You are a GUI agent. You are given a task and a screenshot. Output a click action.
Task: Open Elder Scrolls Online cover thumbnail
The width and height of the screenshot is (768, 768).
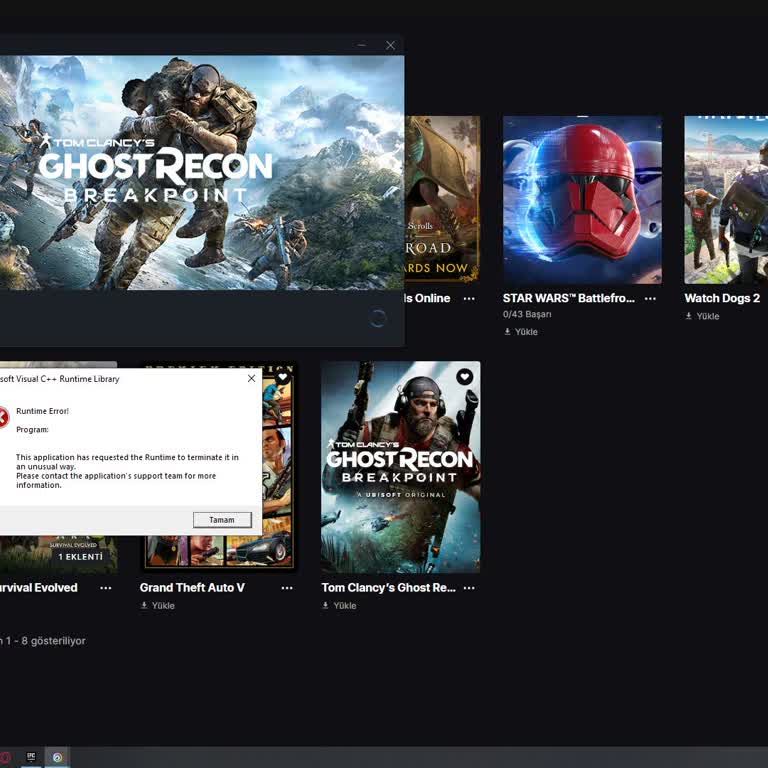point(442,200)
